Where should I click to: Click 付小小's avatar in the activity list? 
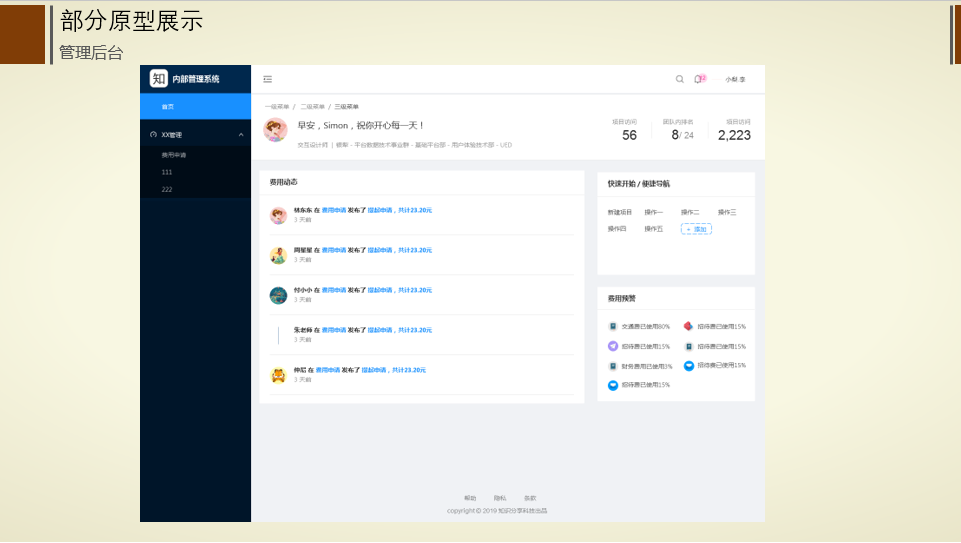(x=278, y=295)
